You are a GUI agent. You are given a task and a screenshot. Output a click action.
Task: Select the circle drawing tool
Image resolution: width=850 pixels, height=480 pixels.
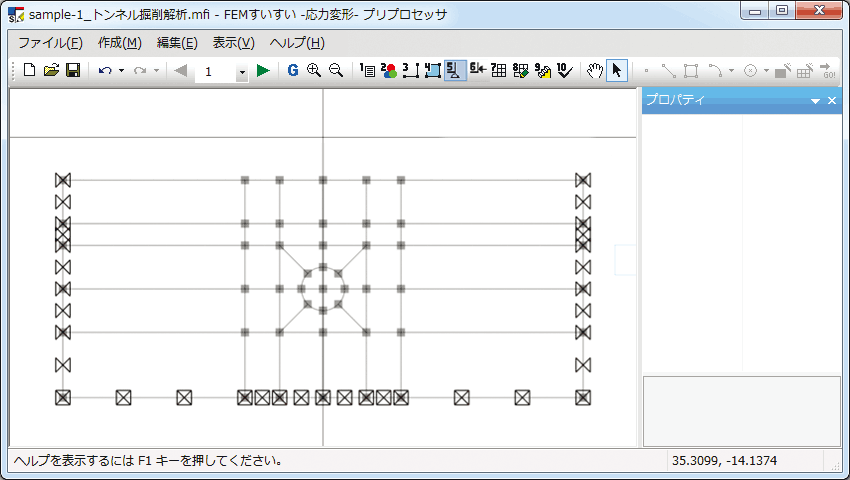coord(750,71)
